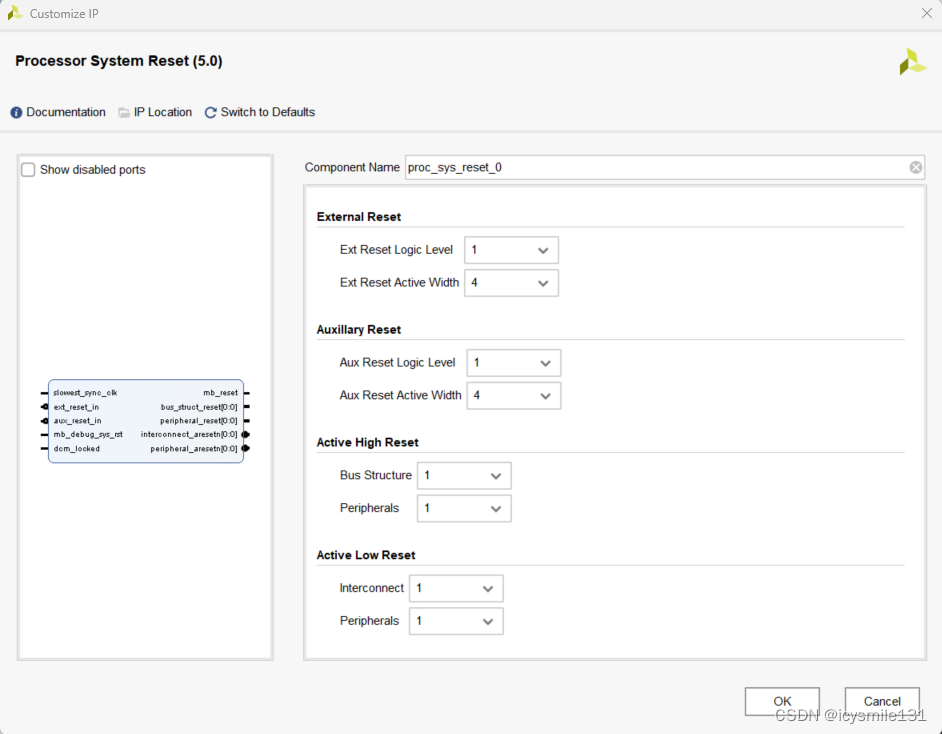Click the Processor System Reset (5.0) title
The height and width of the screenshot is (734, 942).
119,61
